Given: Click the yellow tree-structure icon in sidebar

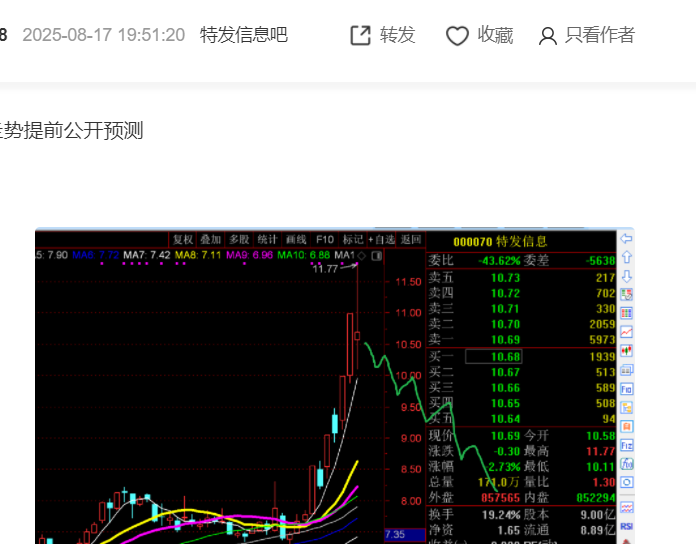Looking at the screenshot, I should point(626,408).
